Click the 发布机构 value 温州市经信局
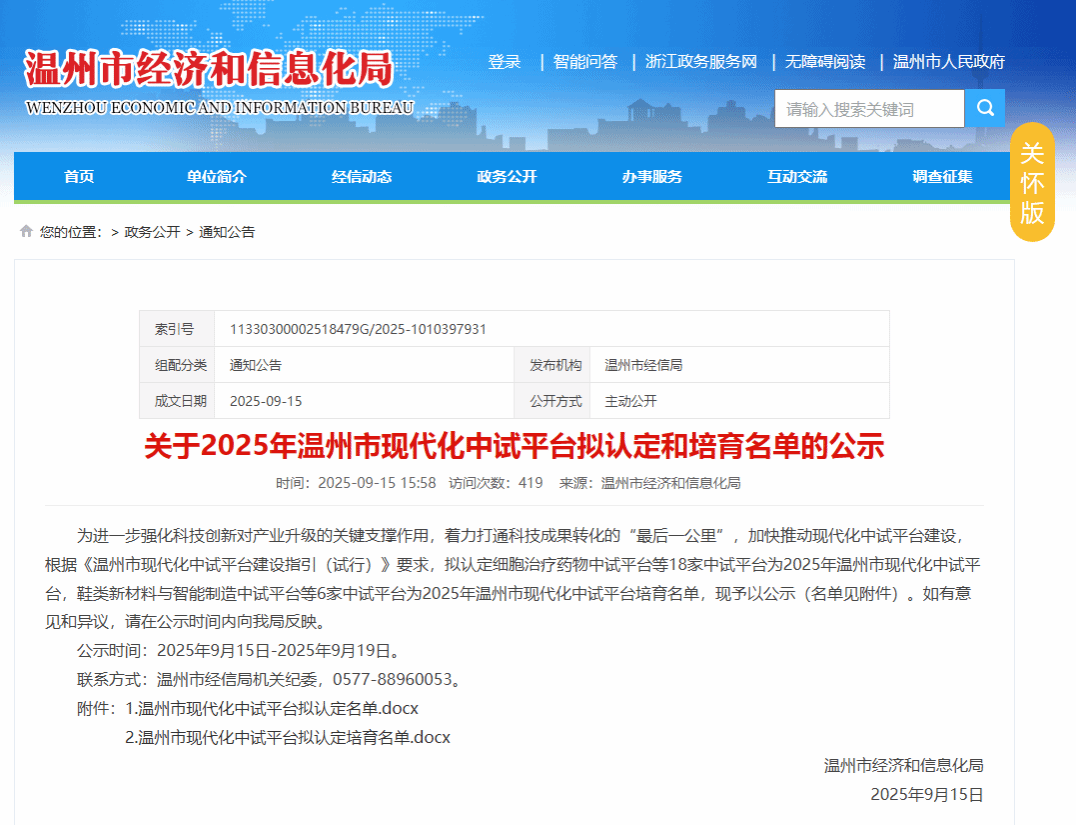The width and height of the screenshot is (1076, 825). click(643, 365)
